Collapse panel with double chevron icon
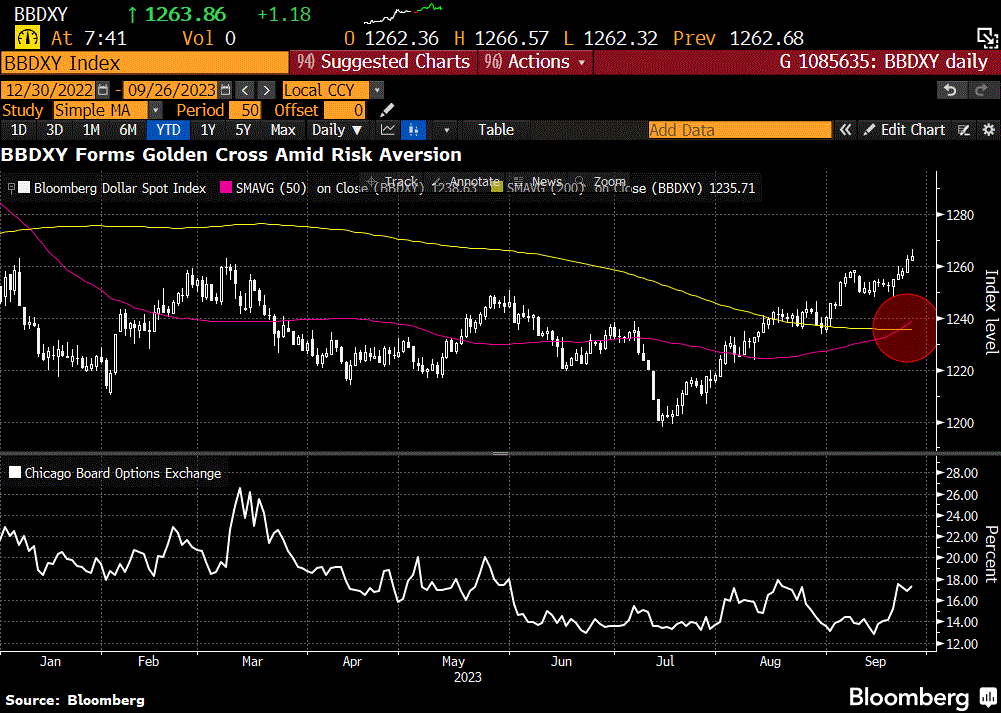 [x=845, y=130]
